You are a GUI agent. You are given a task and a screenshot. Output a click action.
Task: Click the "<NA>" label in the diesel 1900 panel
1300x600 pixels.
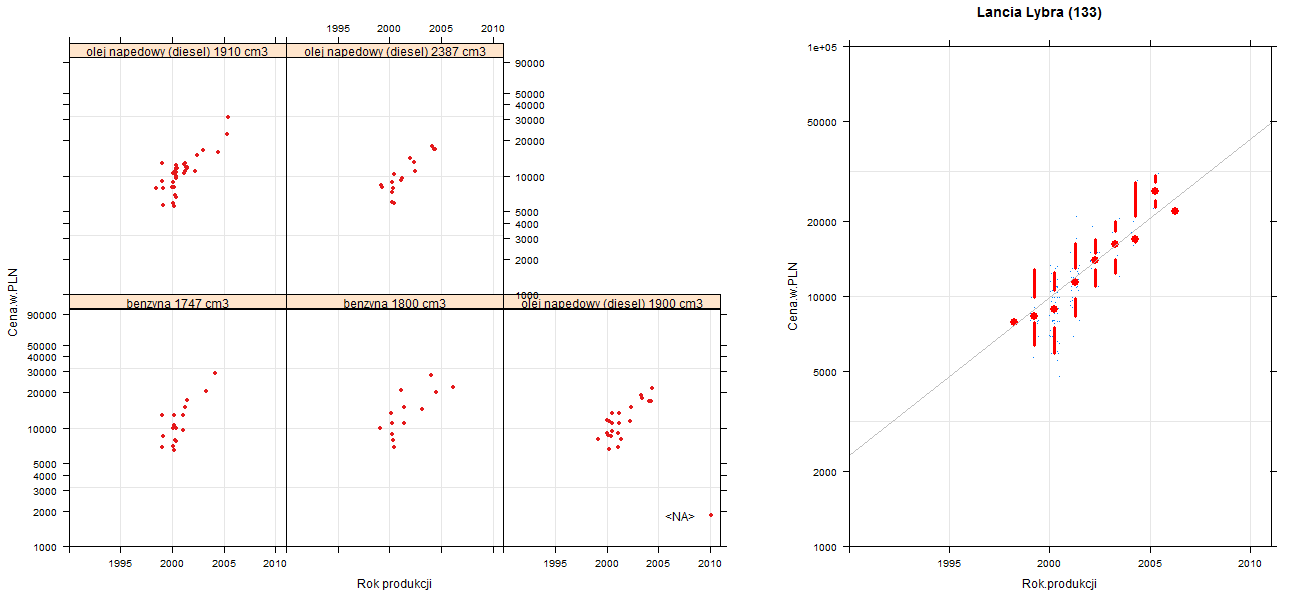[x=680, y=516]
